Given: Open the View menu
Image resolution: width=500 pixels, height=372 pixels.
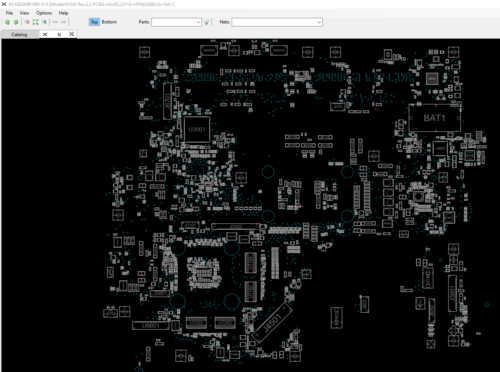Looking at the screenshot, I should click(x=24, y=13).
